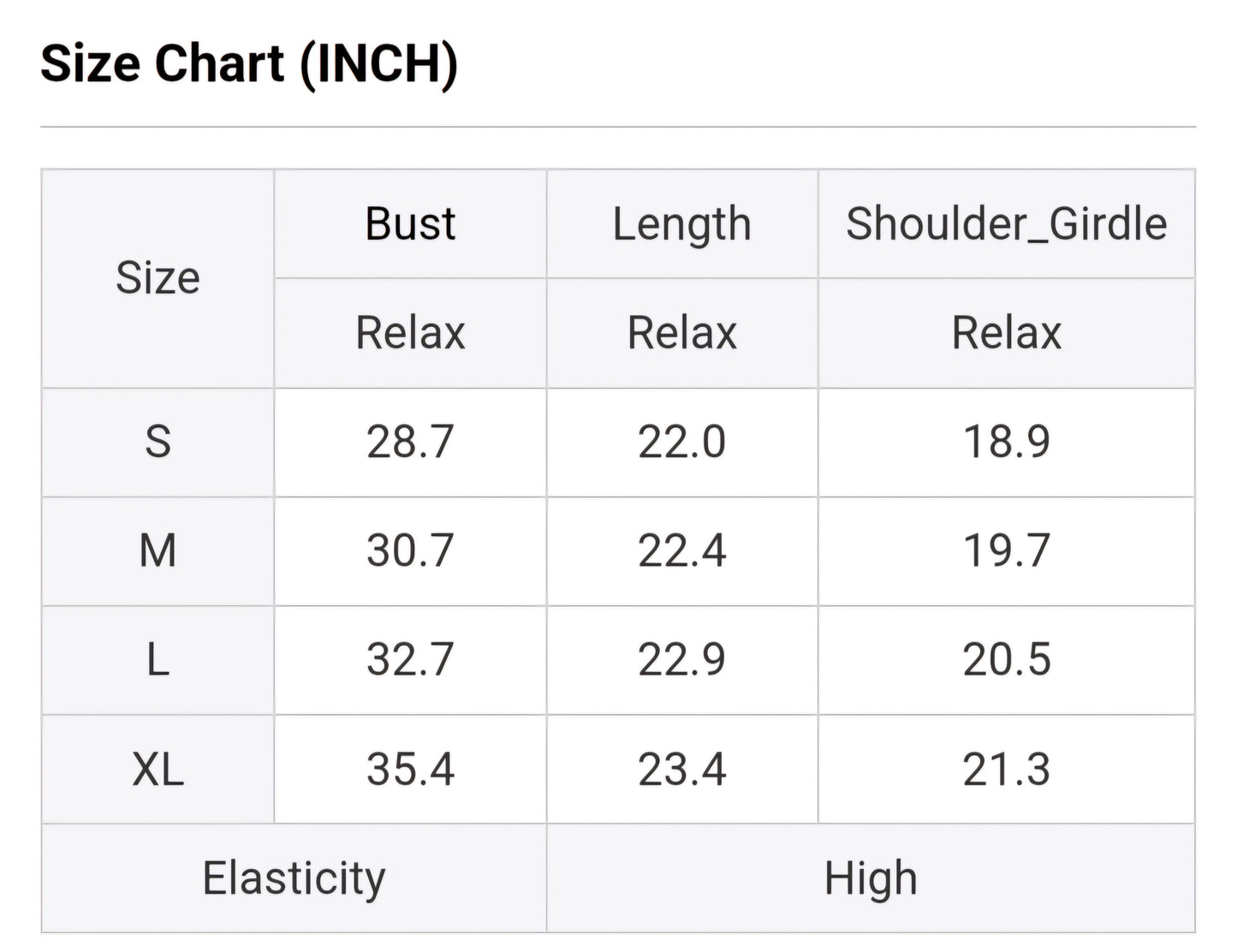Viewport: 1237px width, 952px height.
Task: Click the Bust column header
Action: point(410,224)
